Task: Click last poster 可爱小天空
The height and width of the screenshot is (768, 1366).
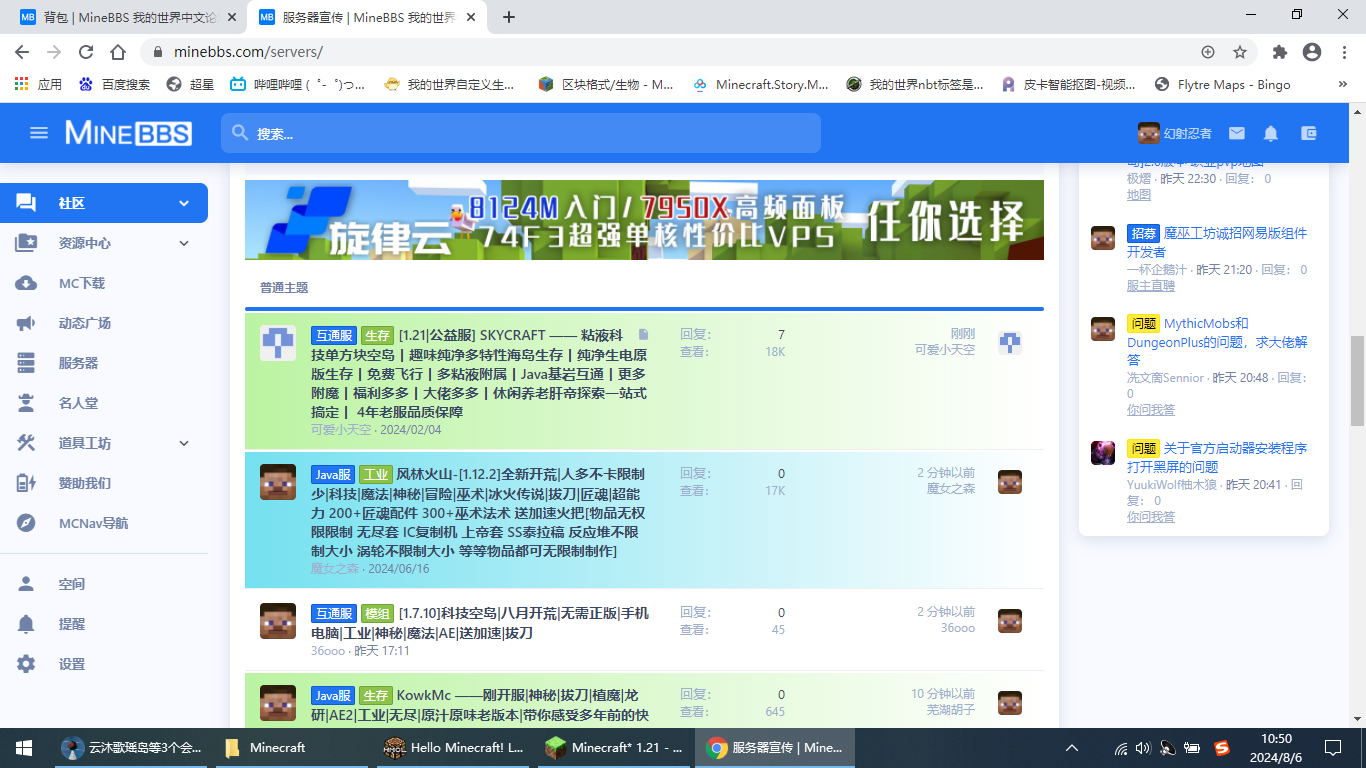Action: [x=945, y=350]
